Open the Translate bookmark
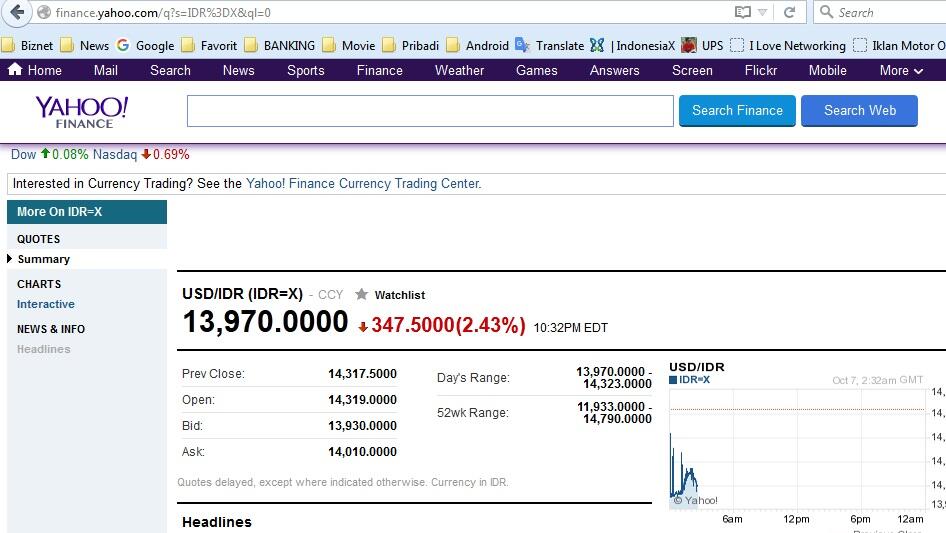 click(550, 45)
